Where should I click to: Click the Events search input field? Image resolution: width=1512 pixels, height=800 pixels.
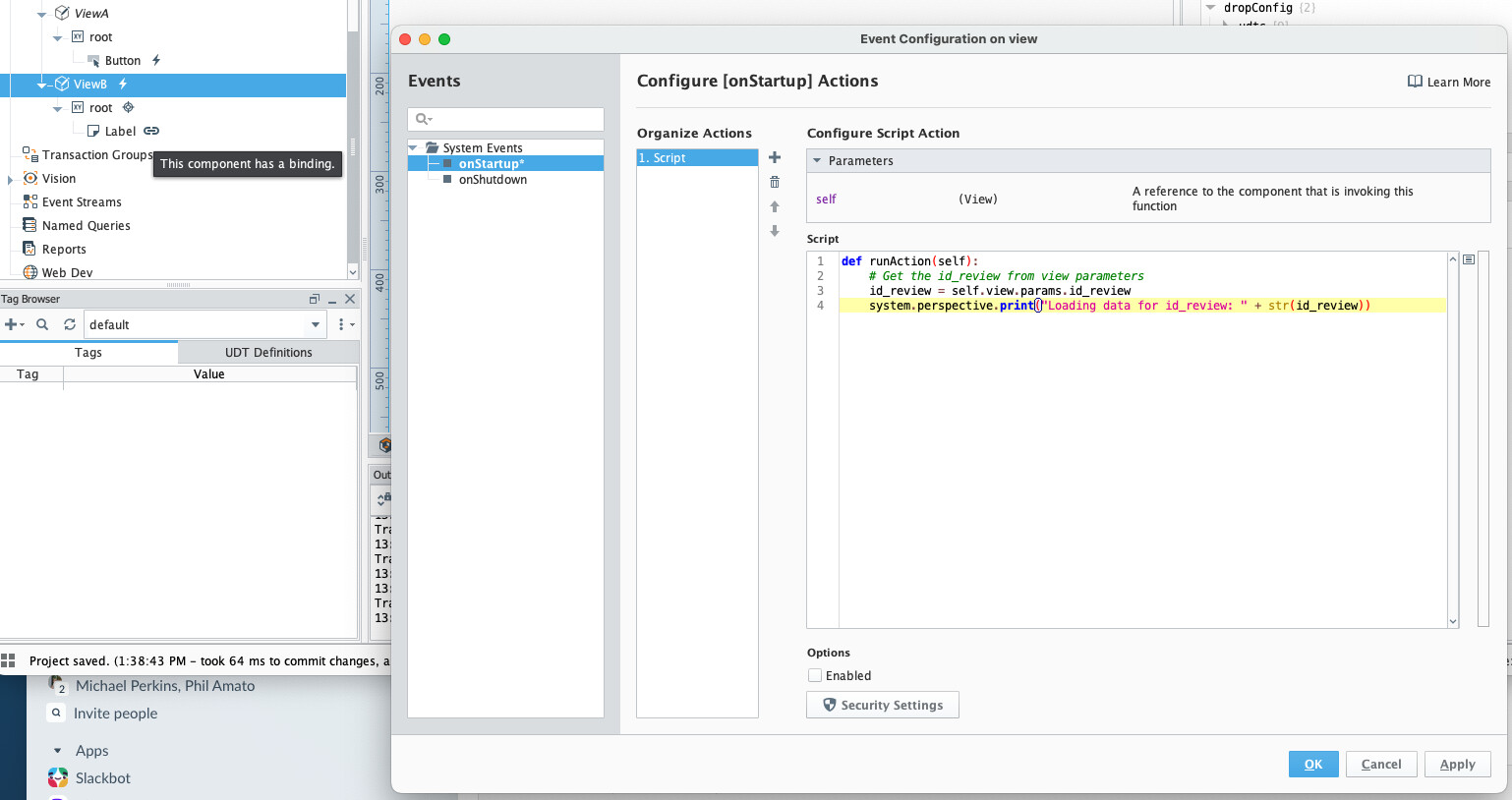513,119
